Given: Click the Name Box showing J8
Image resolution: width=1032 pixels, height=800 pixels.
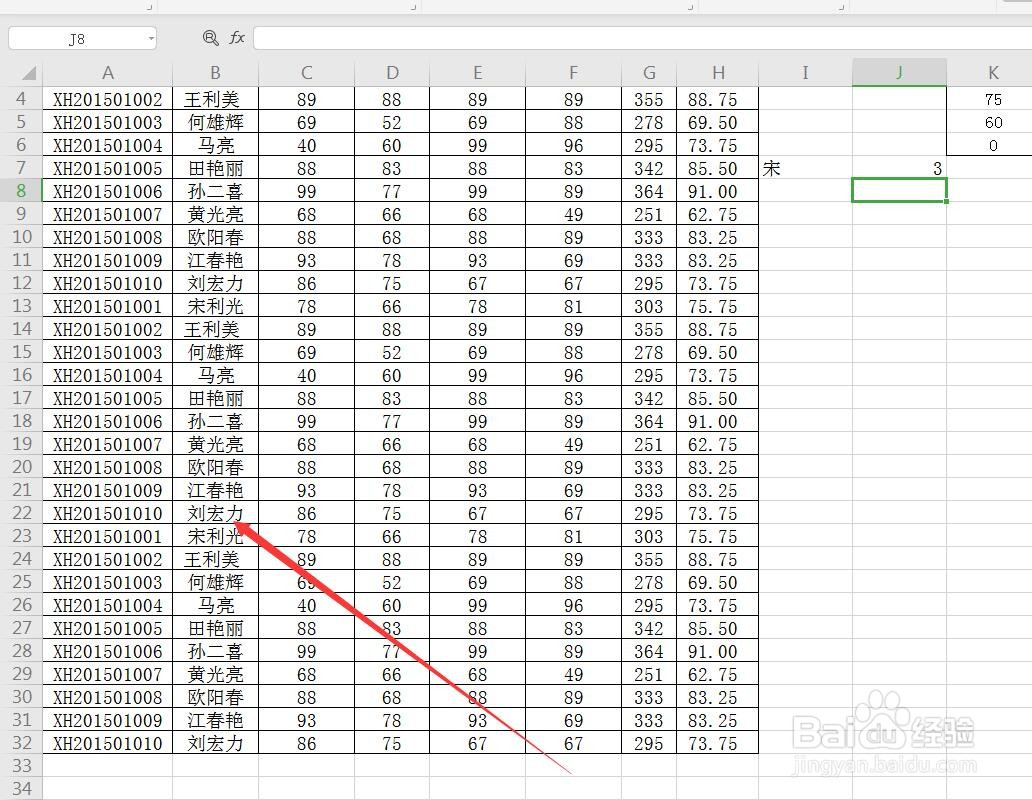Looking at the screenshot, I should pyautogui.click(x=77, y=39).
